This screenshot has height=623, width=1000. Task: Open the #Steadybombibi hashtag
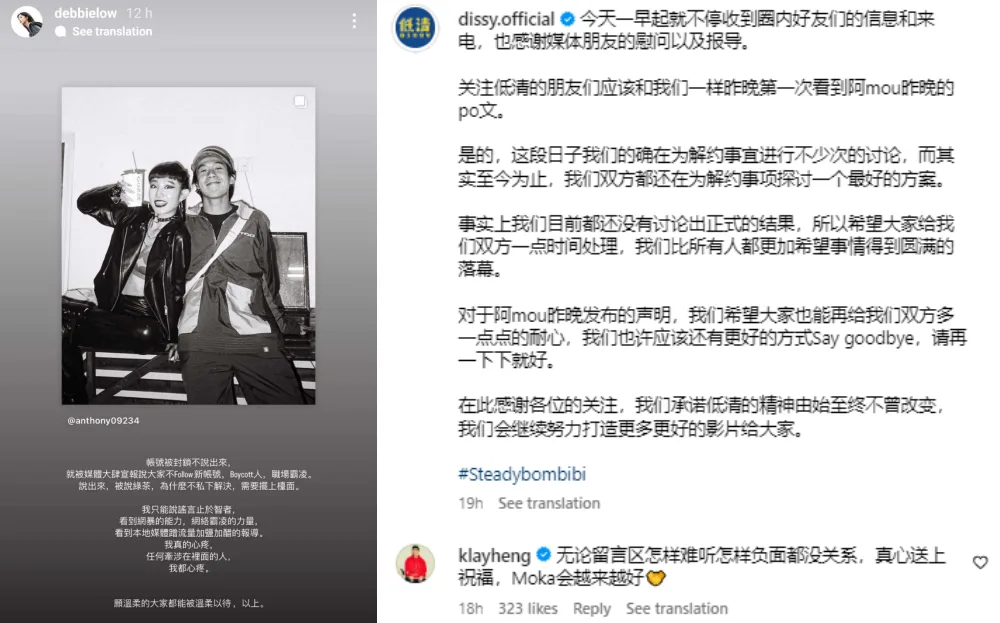click(522, 474)
